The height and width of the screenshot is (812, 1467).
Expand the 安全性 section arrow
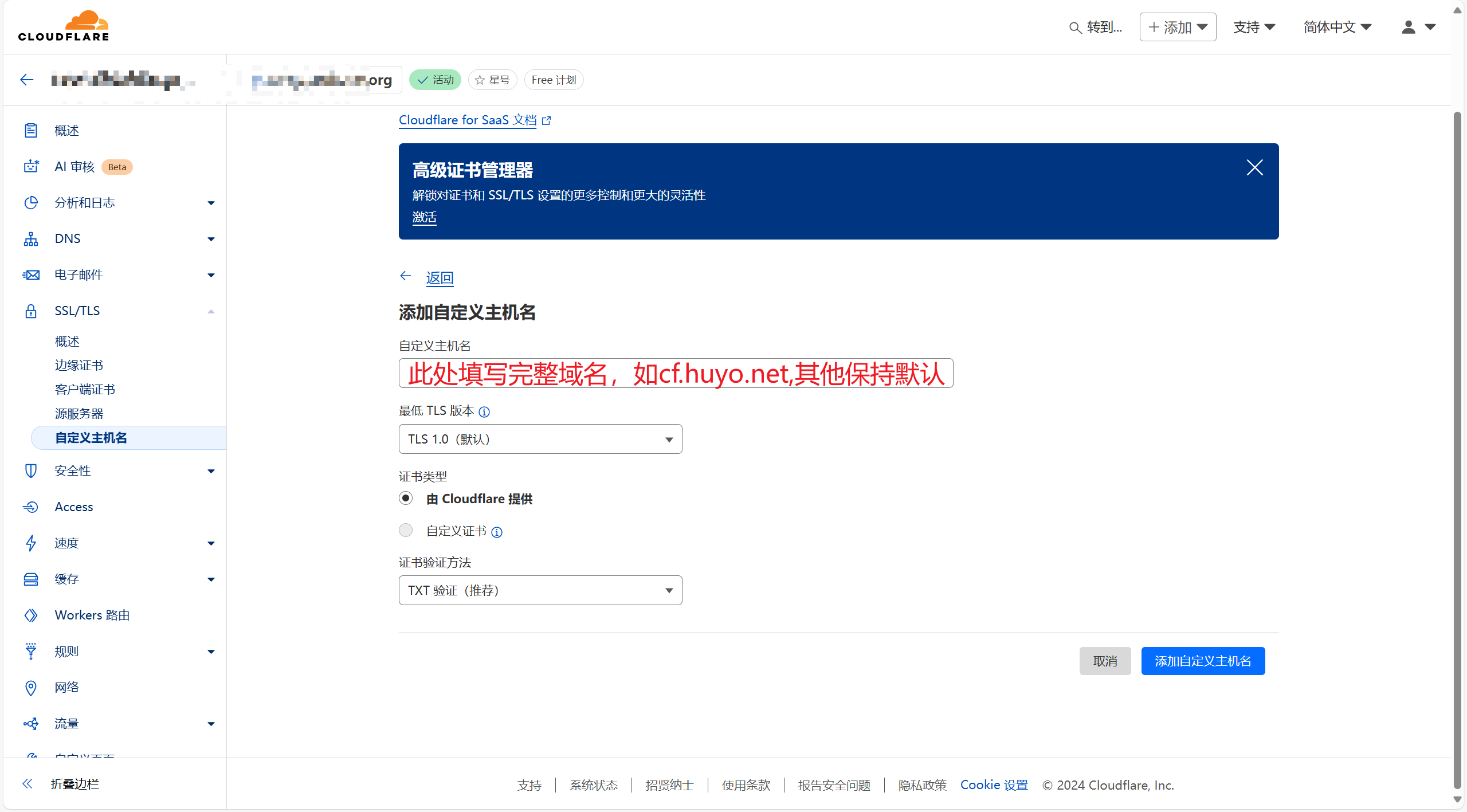[211, 471]
